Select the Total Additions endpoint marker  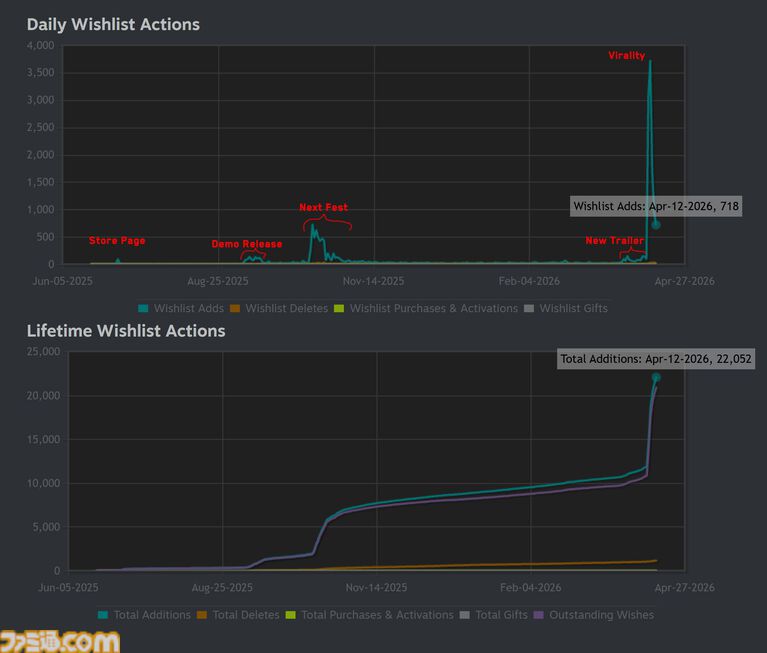tap(656, 378)
